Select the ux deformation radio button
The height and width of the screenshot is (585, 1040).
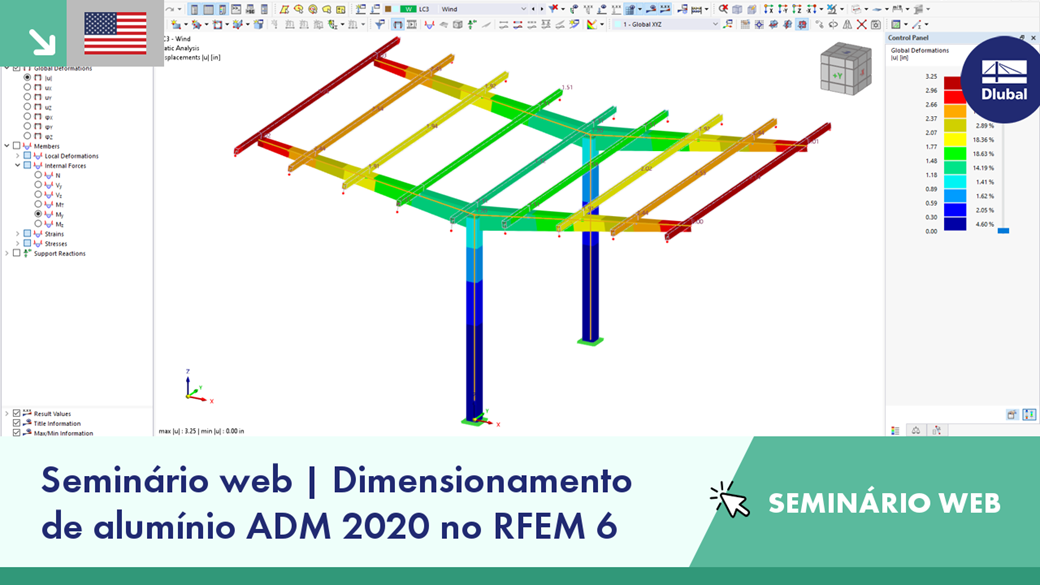tap(27, 87)
